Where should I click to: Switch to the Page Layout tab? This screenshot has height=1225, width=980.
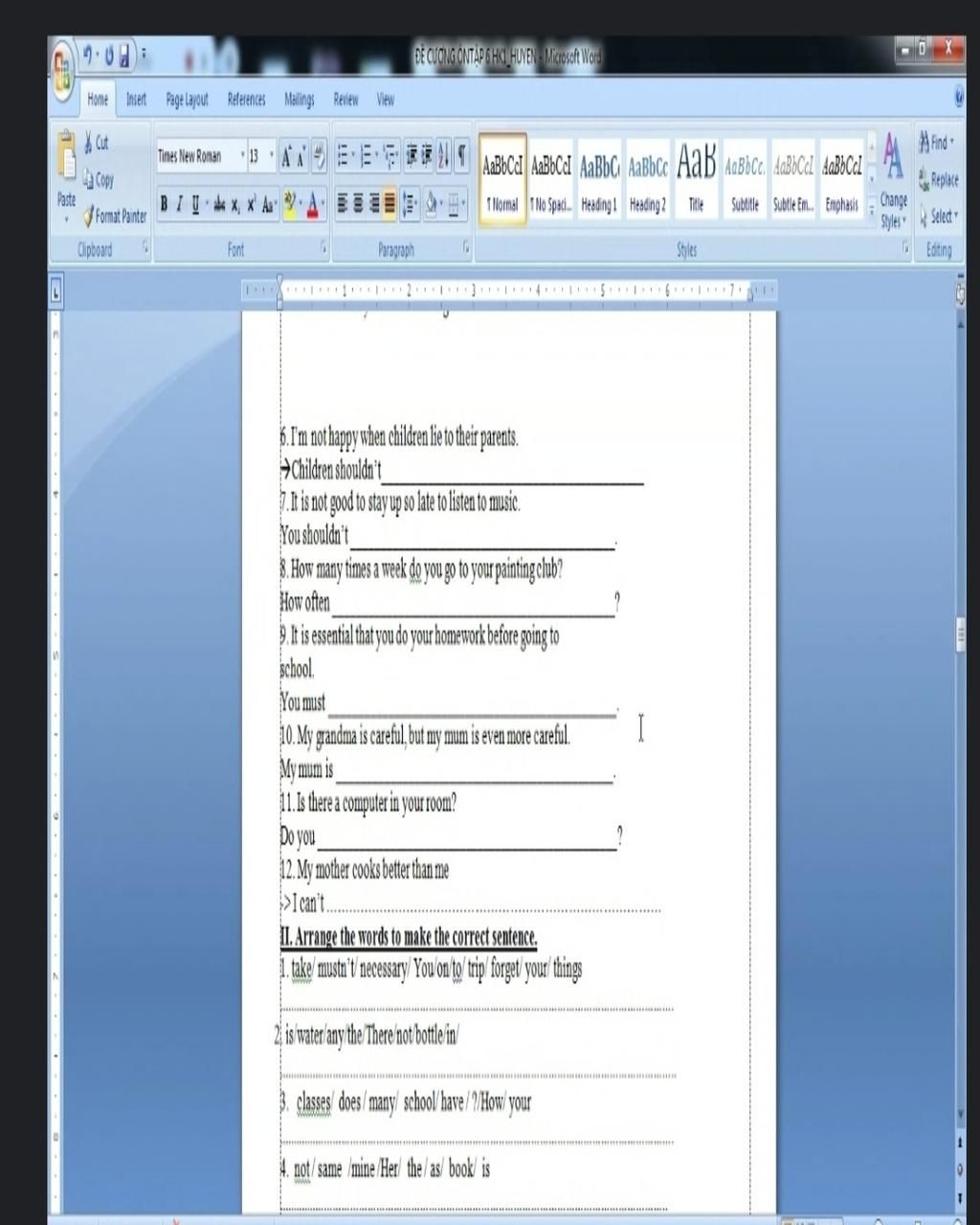(187, 99)
